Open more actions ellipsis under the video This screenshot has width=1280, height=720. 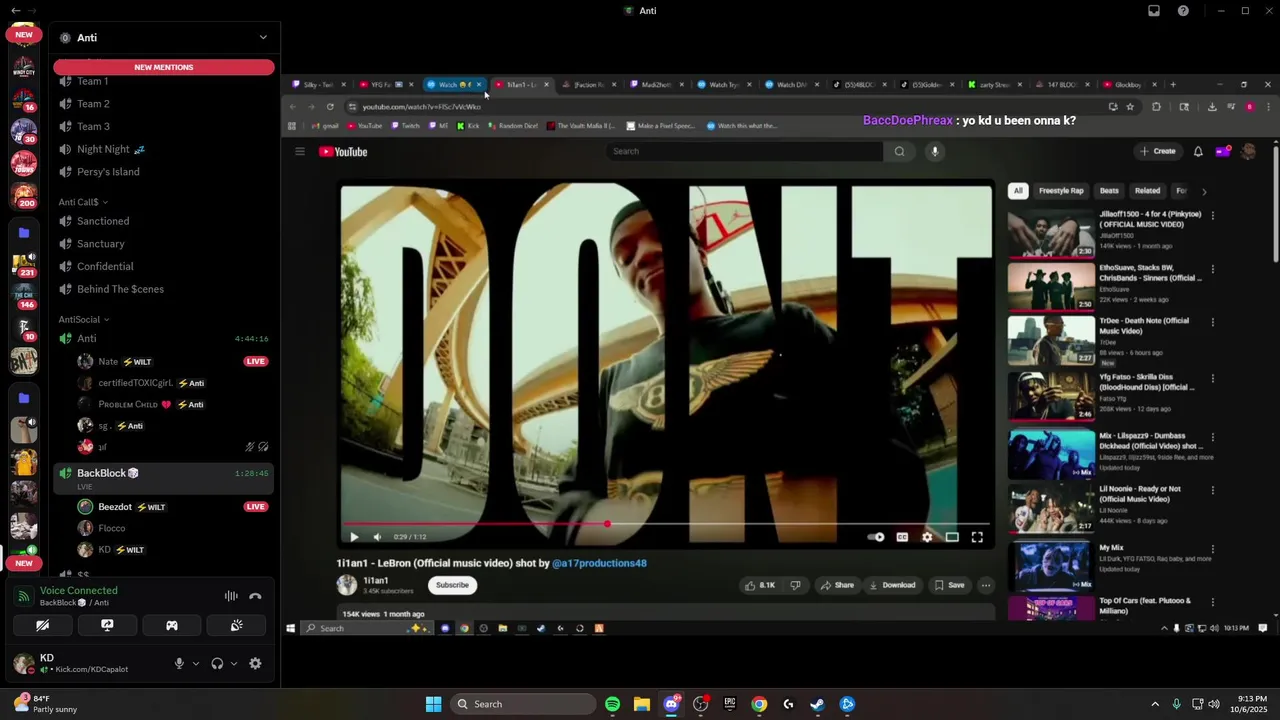[x=986, y=585]
